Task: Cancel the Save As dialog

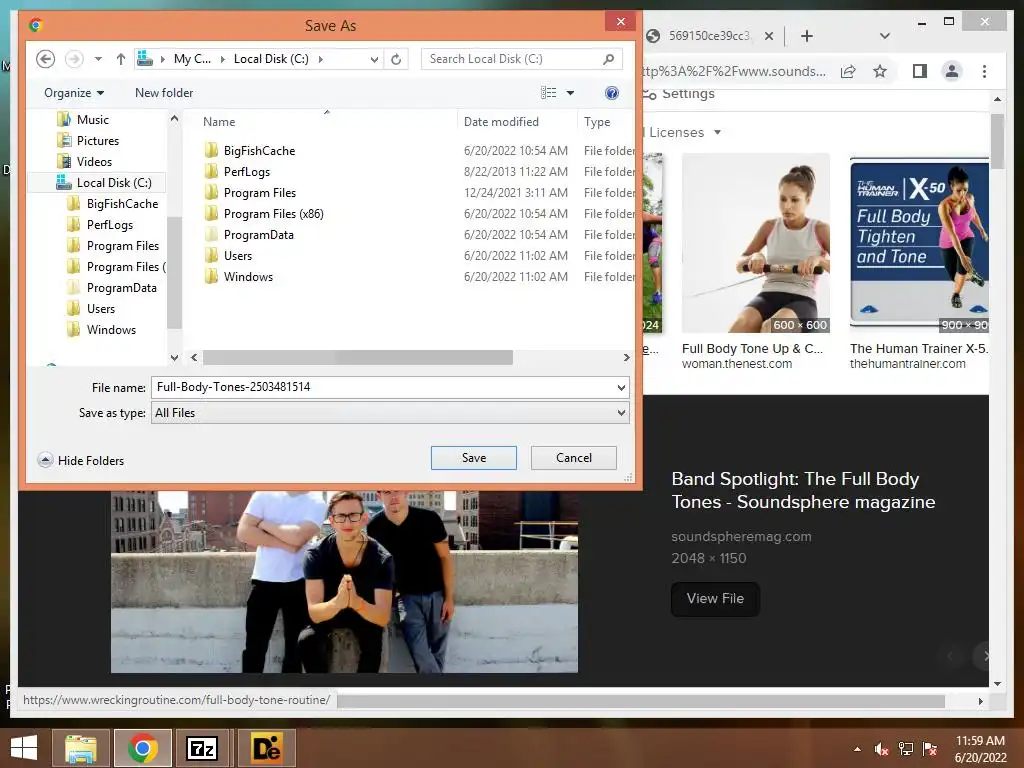Action: pos(573,458)
